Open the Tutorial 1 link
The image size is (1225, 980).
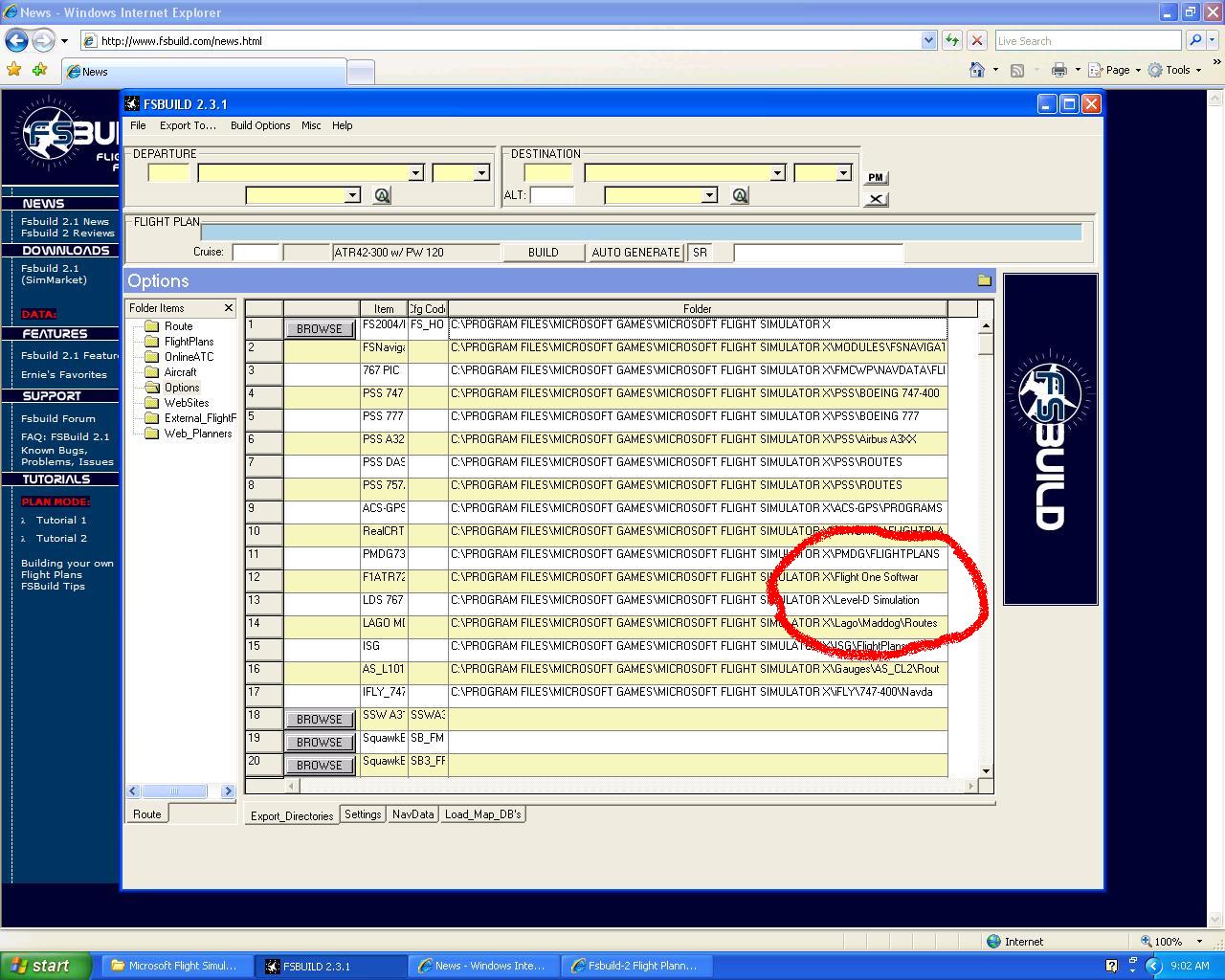(x=61, y=520)
